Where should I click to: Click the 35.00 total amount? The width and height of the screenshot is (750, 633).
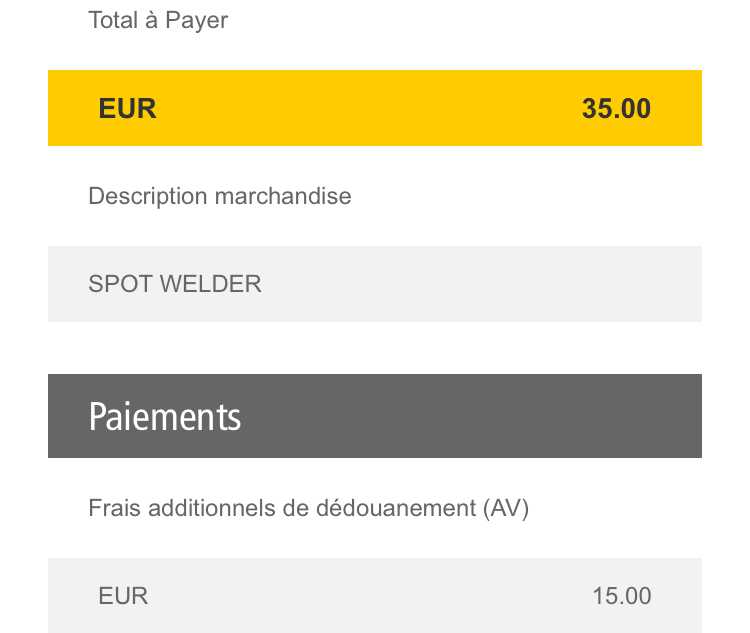(x=616, y=109)
